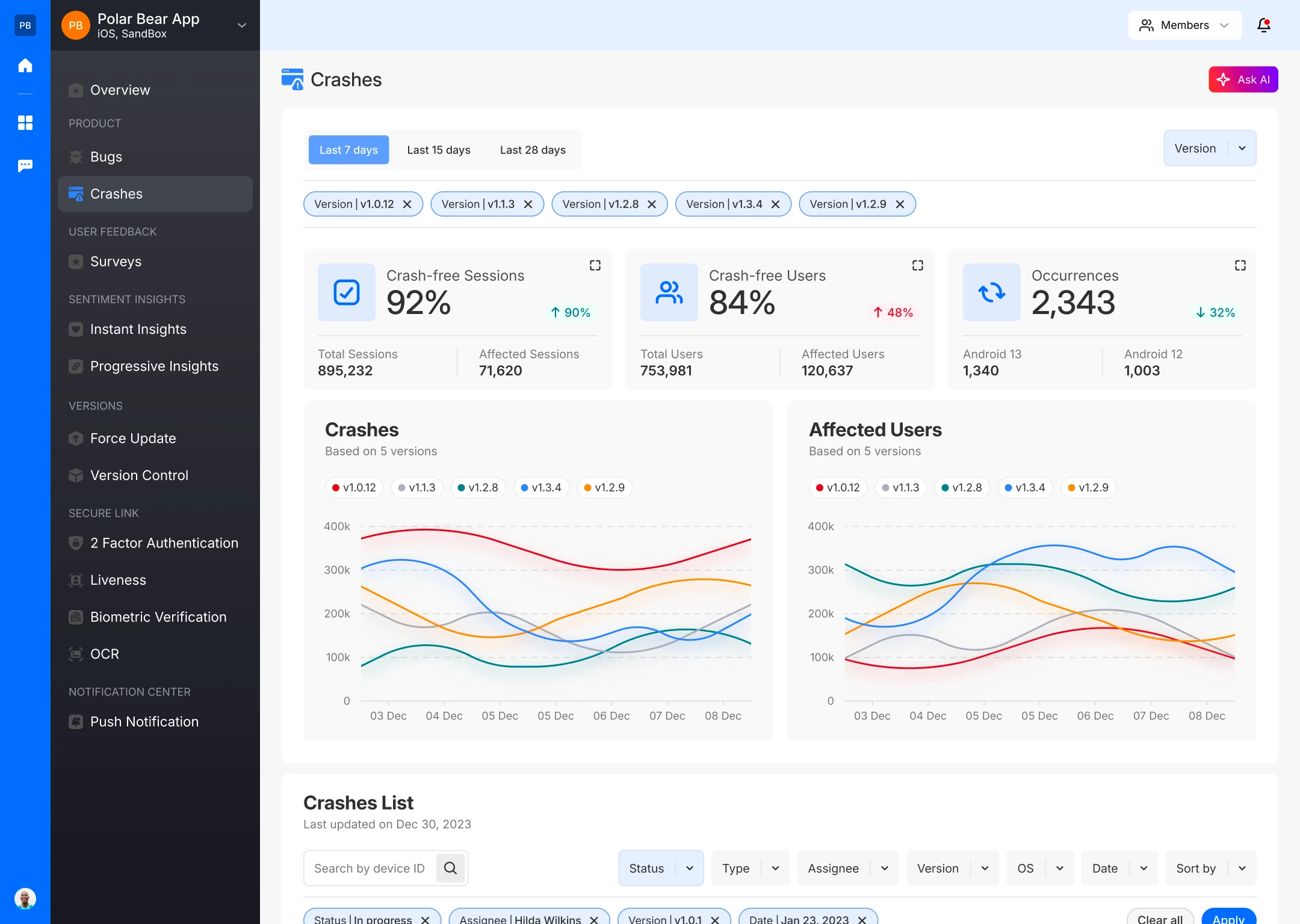Viewport: 1300px width, 924px height.
Task: Toggle v1.3.4 series in Crashes chart legend
Action: (540, 487)
